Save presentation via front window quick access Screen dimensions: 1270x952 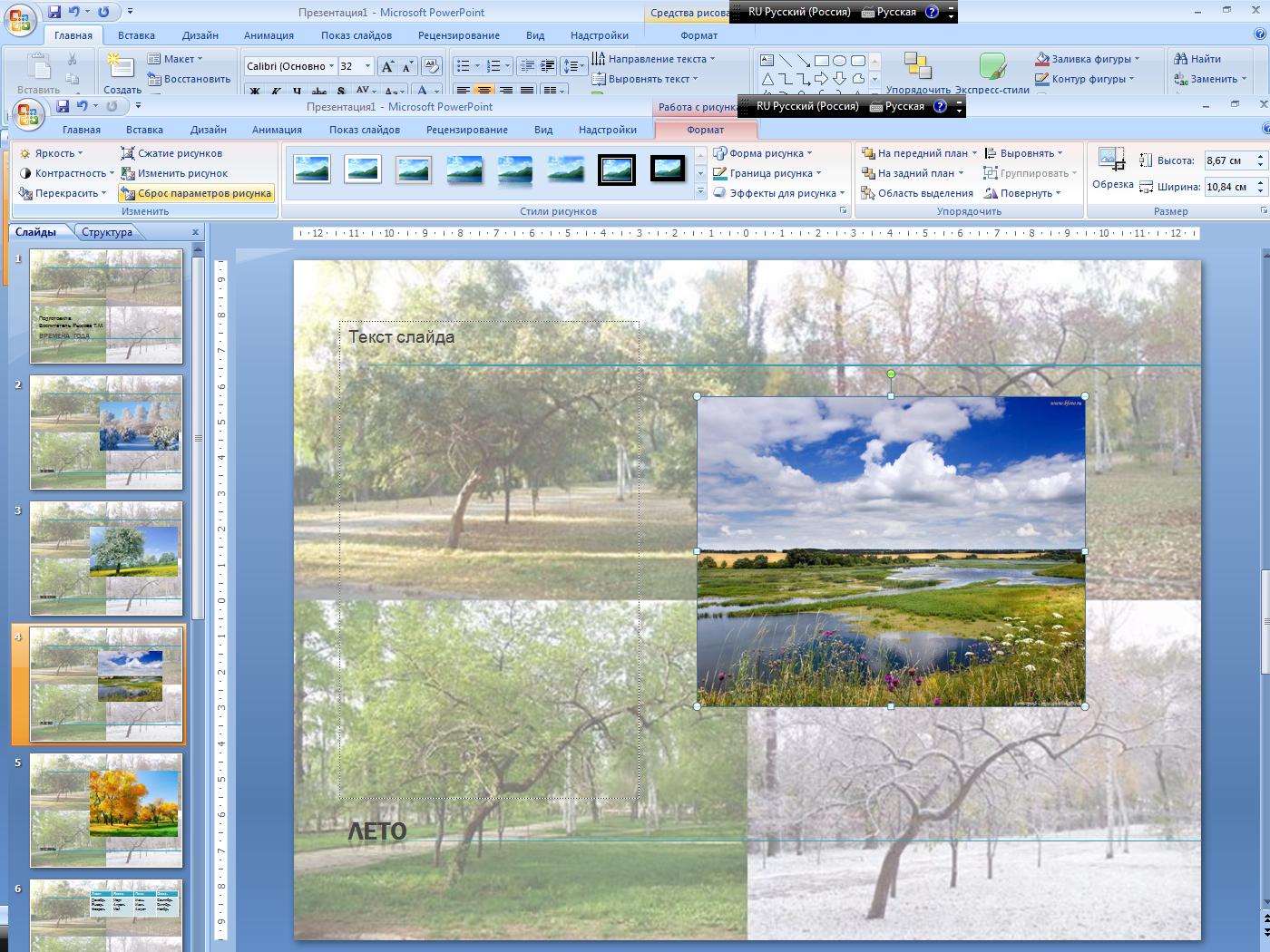pyautogui.click(x=63, y=106)
